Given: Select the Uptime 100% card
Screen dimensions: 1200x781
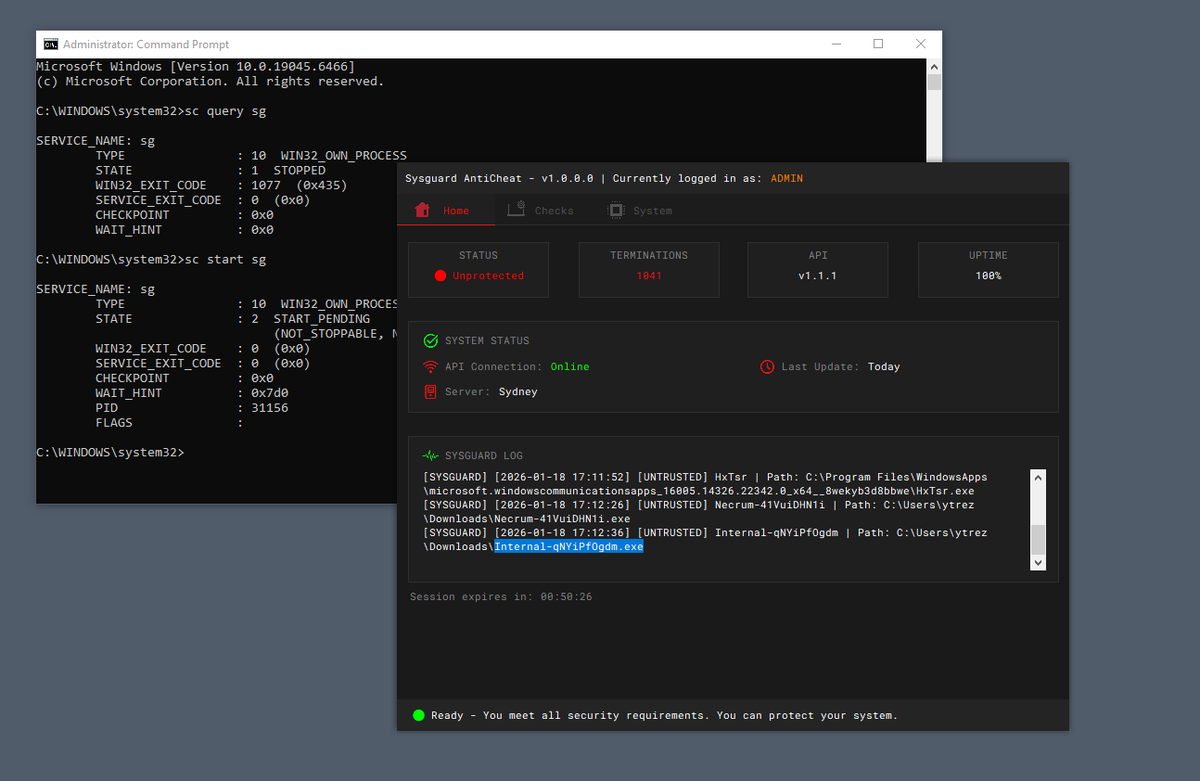Looking at the screenshot, I should coord(988,269).
